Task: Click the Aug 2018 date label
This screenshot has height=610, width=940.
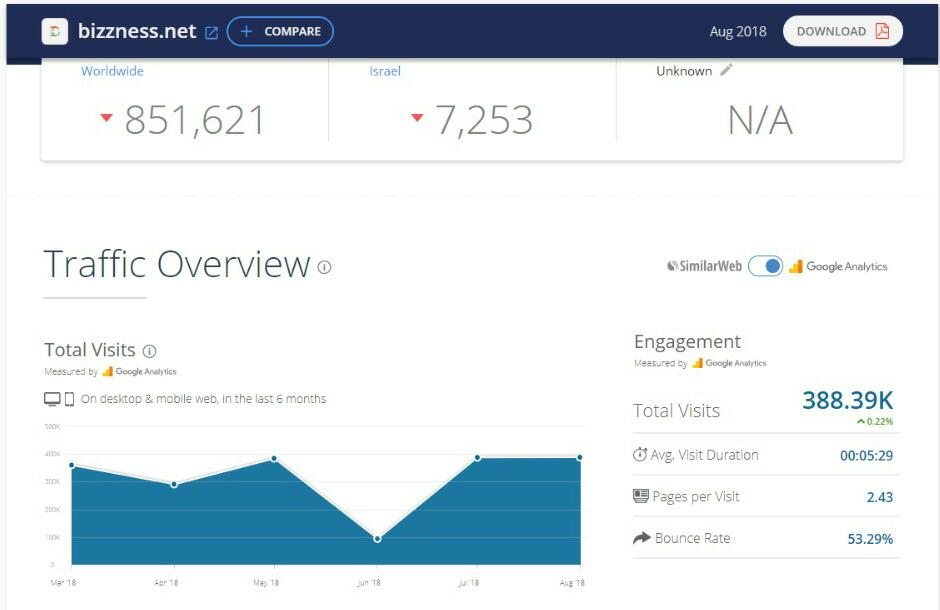Action: pyautogui.click(x=738, y=31)
